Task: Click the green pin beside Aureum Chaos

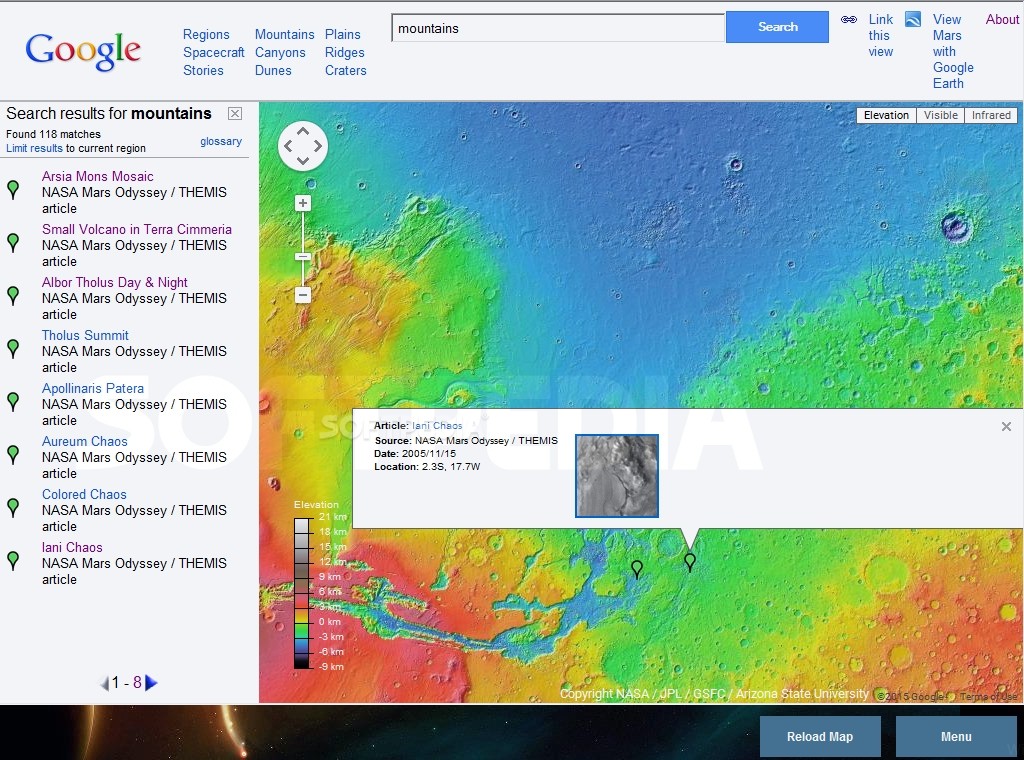Action: click(x=13, y=454)
